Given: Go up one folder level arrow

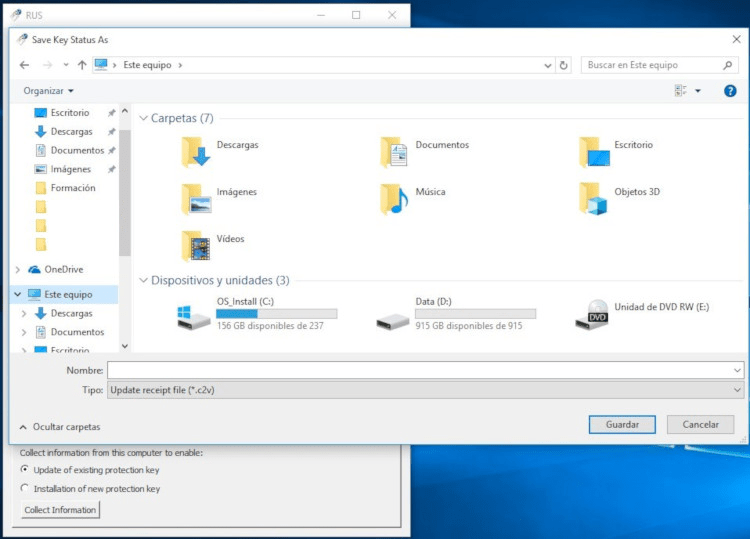Looking at the screenshot, I should tap(82, 65).
